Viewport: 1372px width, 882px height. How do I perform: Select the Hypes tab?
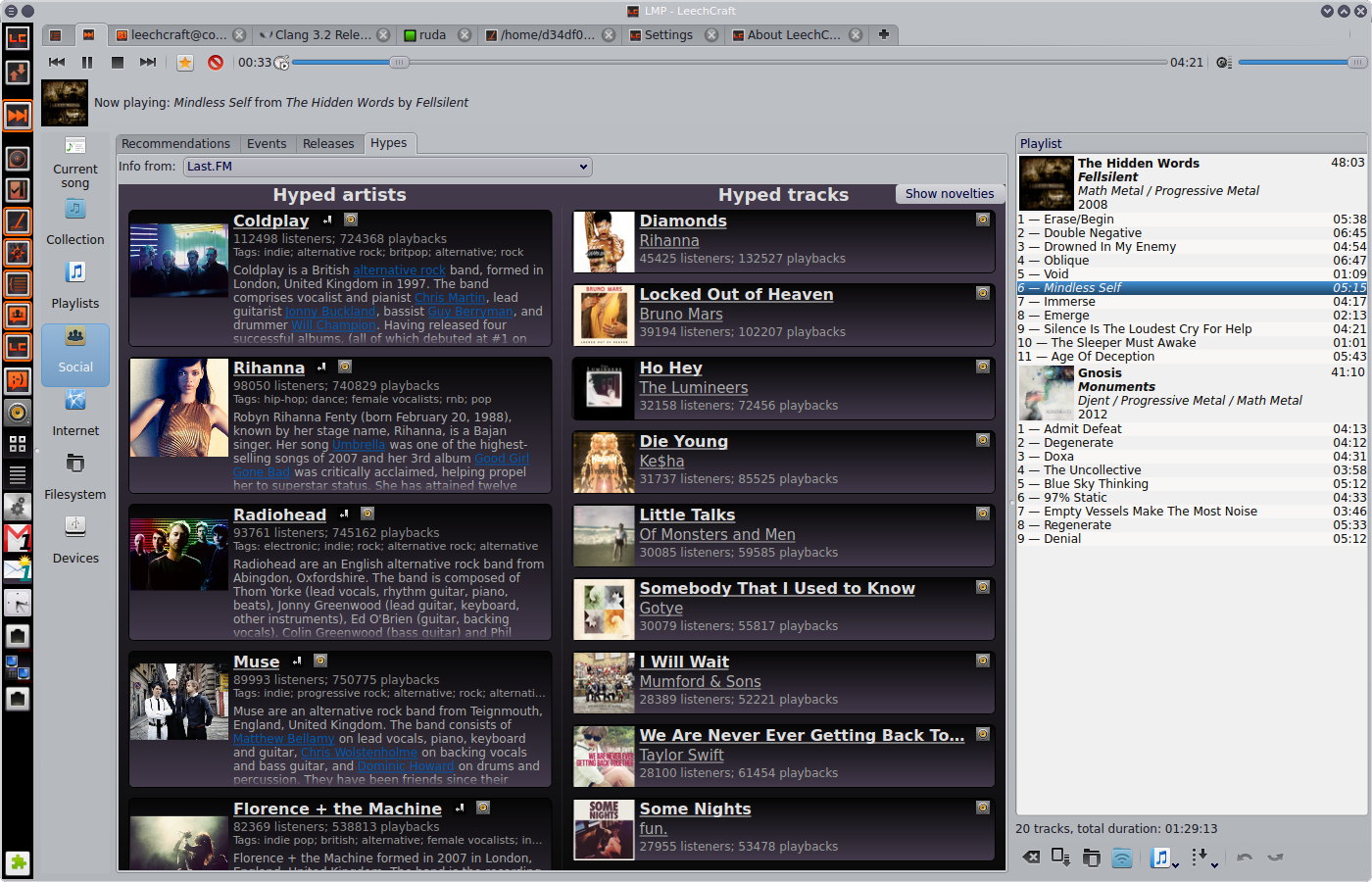point(389,143)
